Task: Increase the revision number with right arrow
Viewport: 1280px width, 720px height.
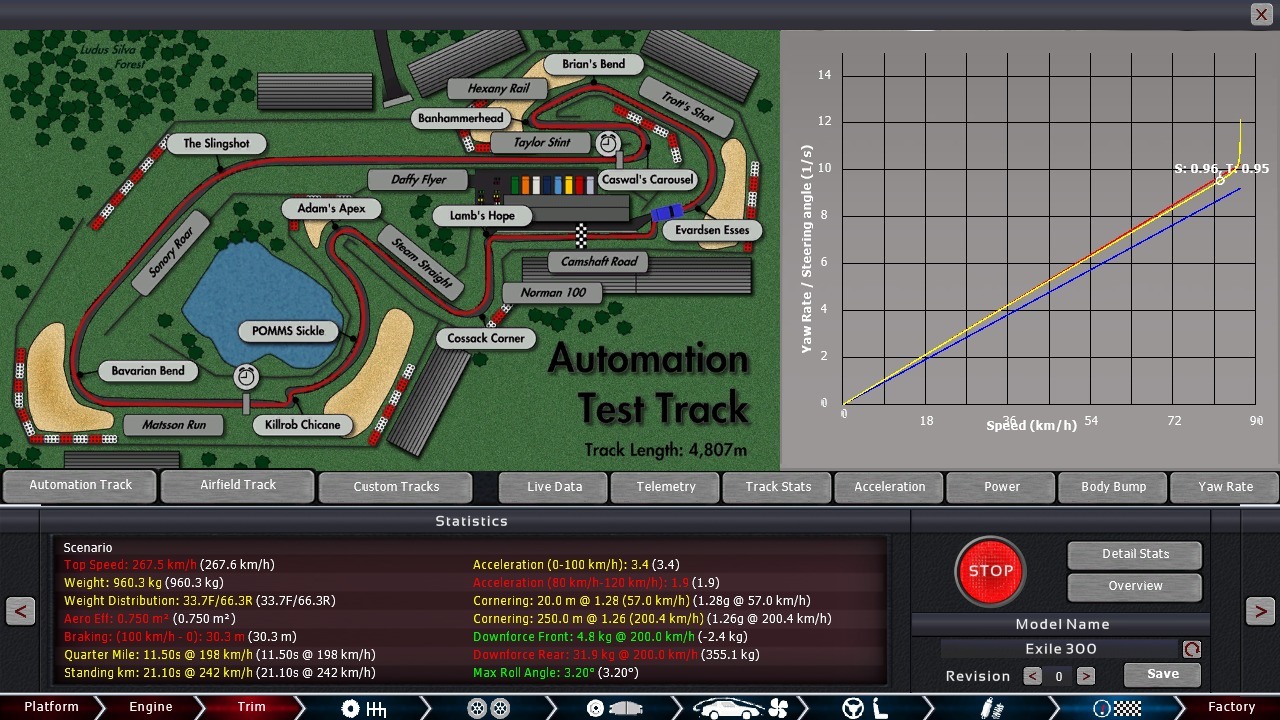Action: pos(1085,676)
